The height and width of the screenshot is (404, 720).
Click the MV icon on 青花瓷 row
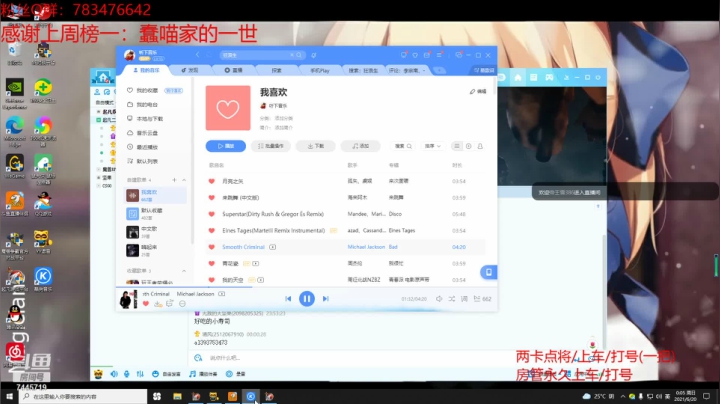256,264
